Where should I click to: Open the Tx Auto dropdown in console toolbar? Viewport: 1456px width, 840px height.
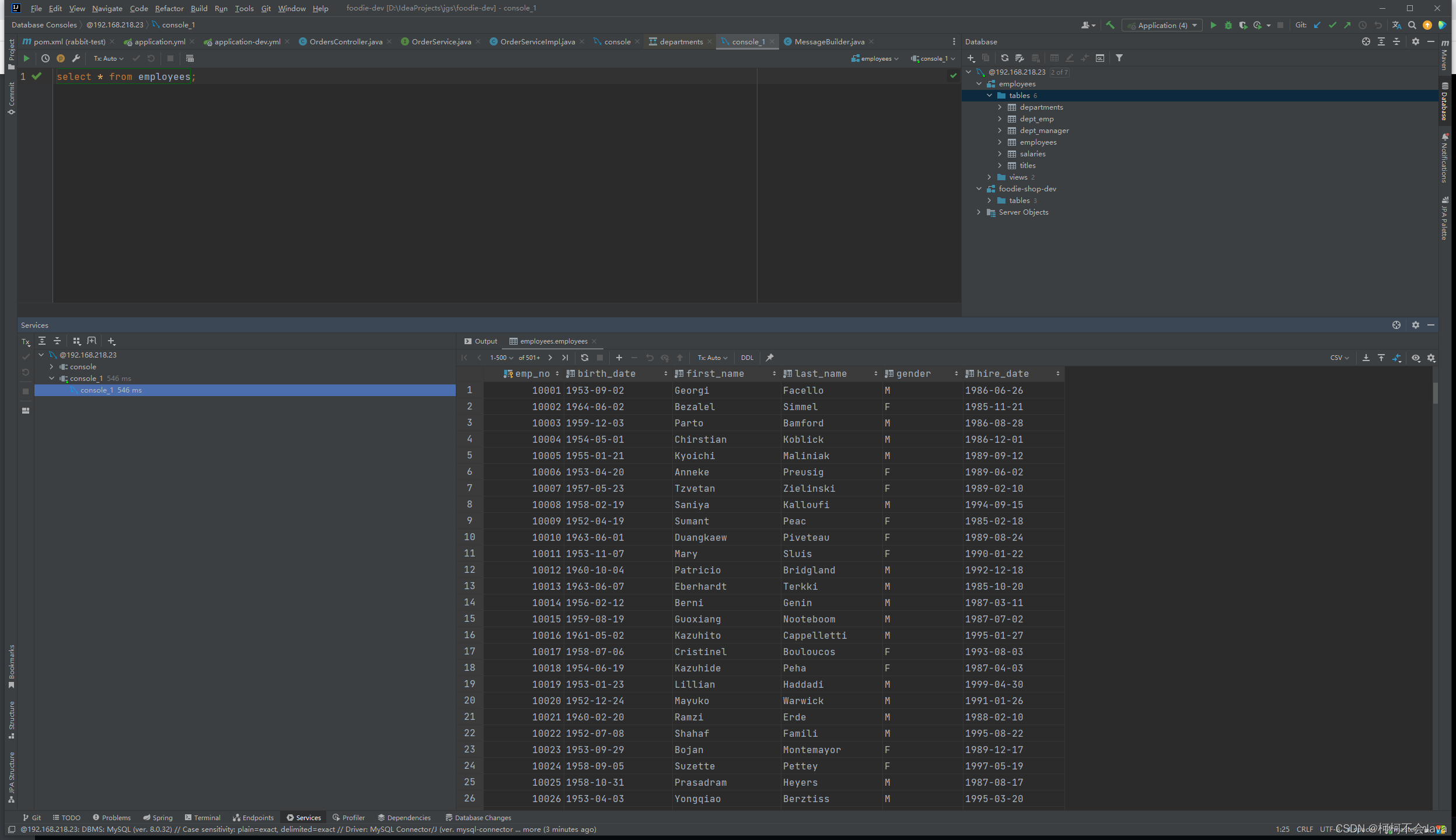click(x=109, y=58)
